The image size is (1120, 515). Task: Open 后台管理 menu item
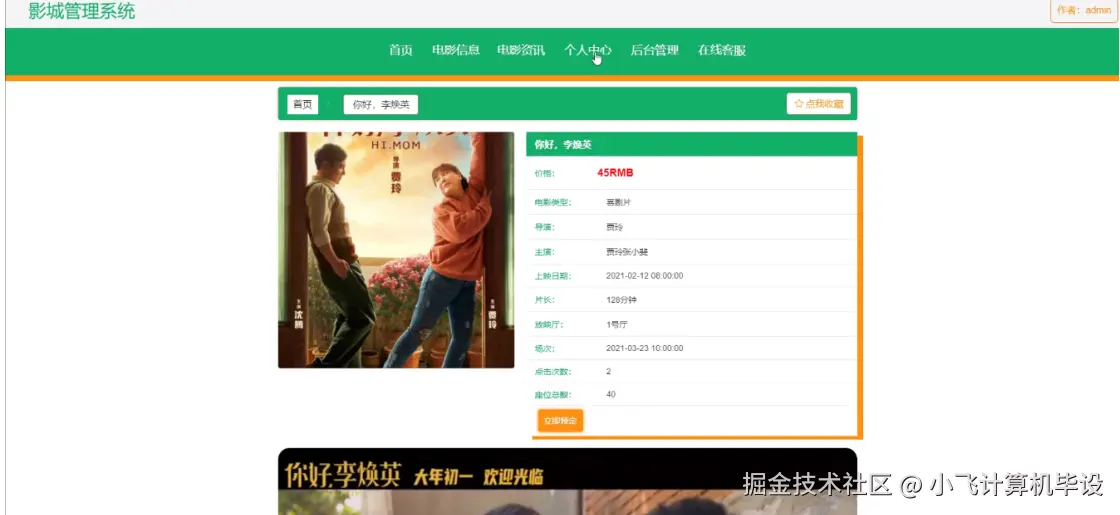pos(654,50)
